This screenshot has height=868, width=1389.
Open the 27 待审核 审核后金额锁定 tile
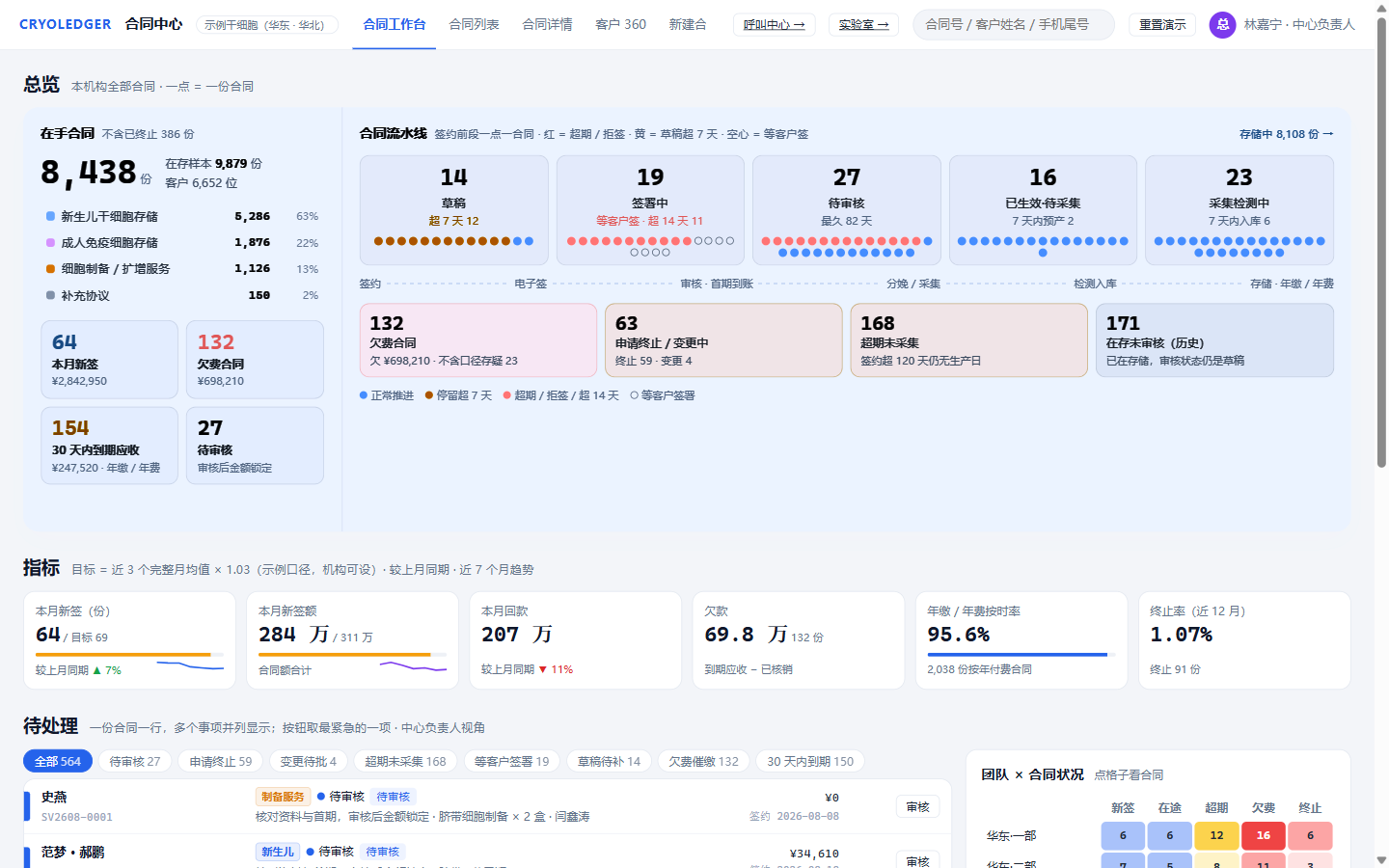[x=255, y=446]
